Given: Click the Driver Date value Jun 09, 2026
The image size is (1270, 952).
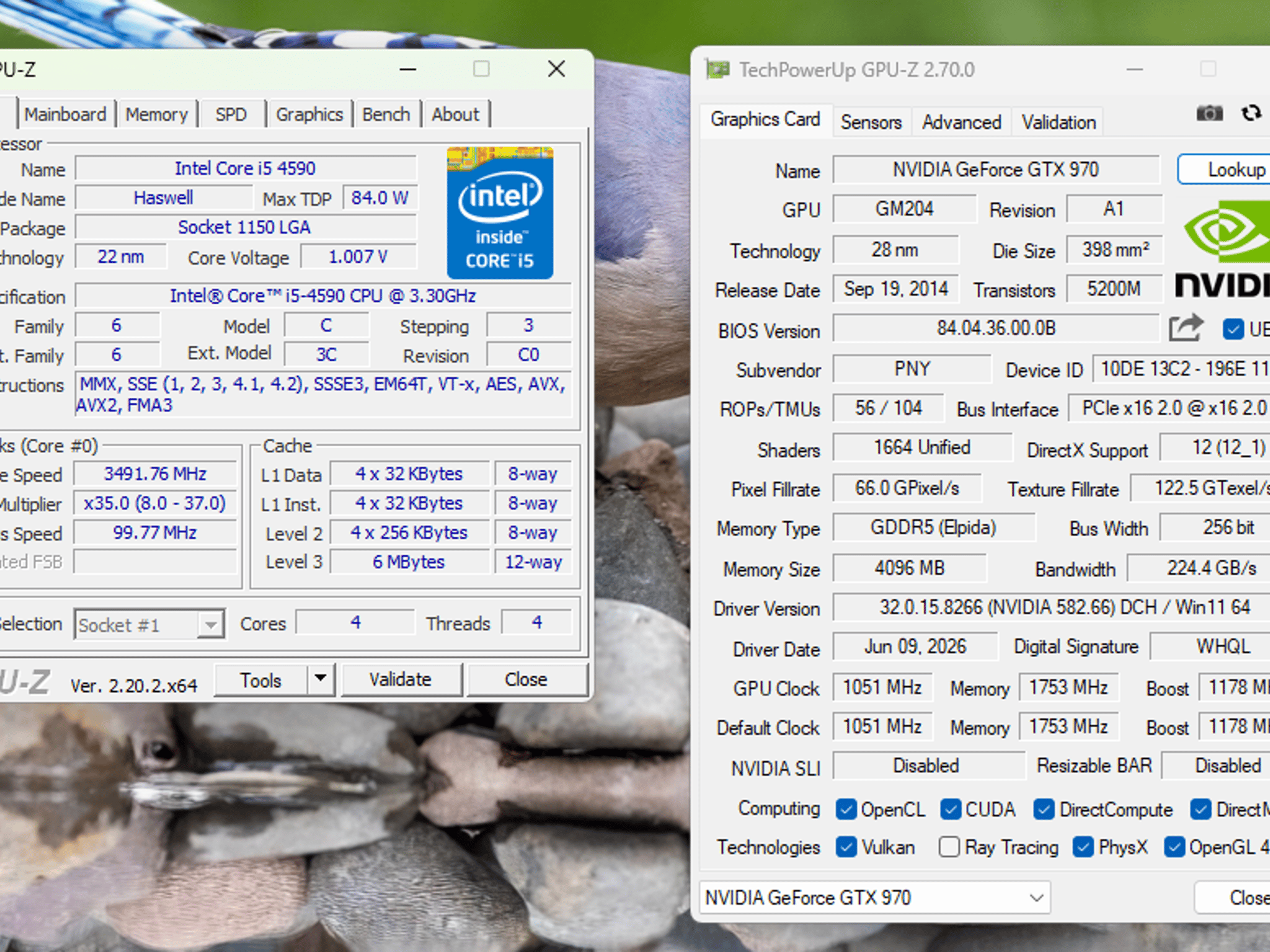Looking at the screenshot, I should pos(915,646).
